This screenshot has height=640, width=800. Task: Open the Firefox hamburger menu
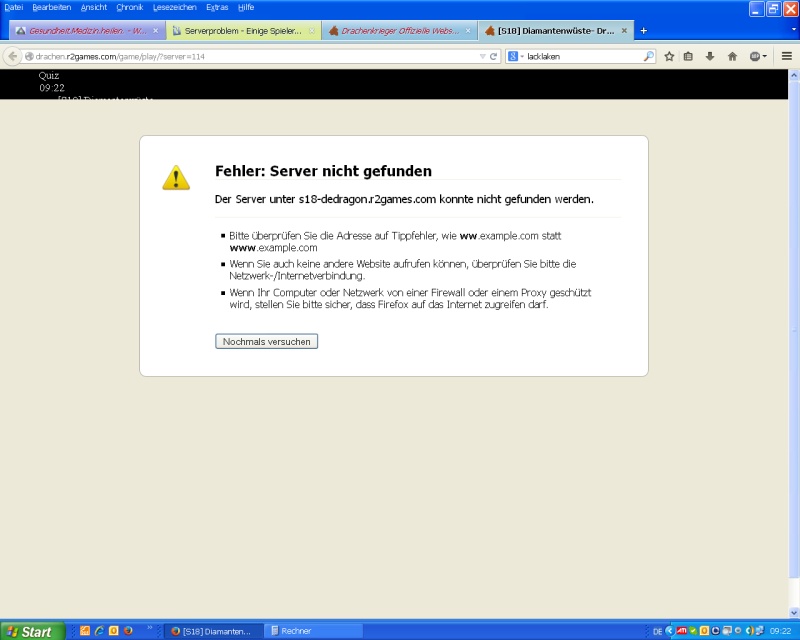click(x=787, y=56)
